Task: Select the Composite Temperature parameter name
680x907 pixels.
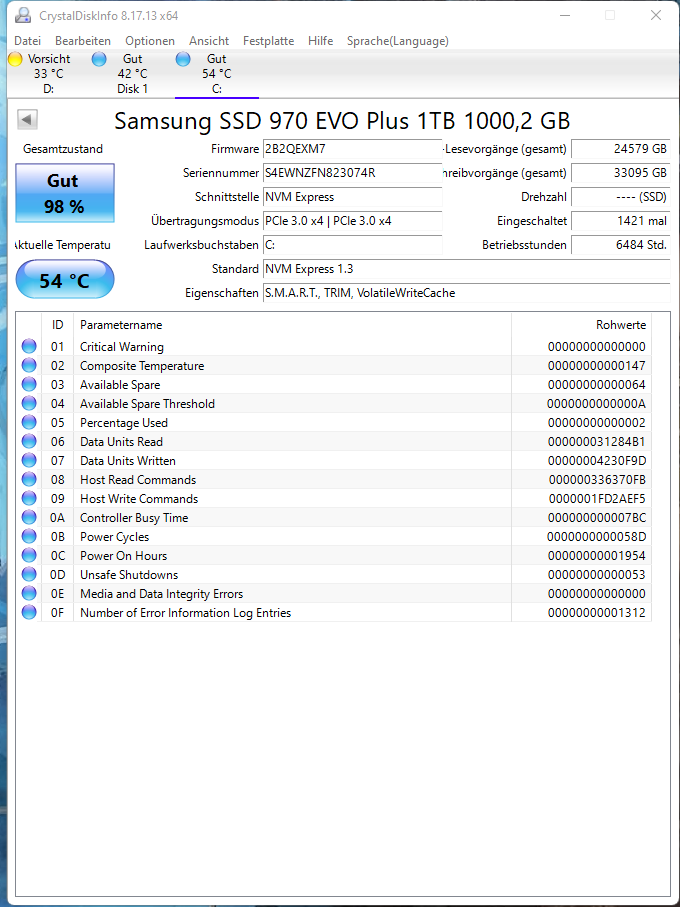Action: point(142,366)
